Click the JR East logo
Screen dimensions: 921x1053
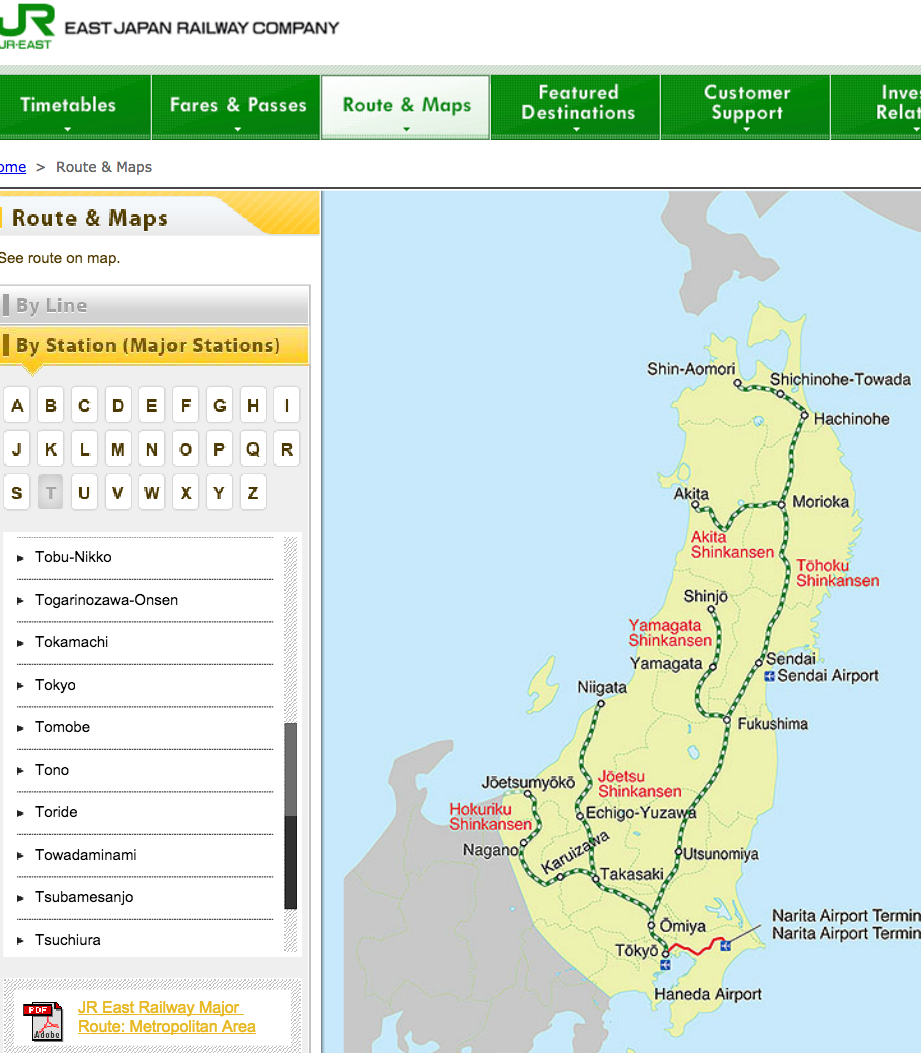pyautogui.click(x=27, y=26)
